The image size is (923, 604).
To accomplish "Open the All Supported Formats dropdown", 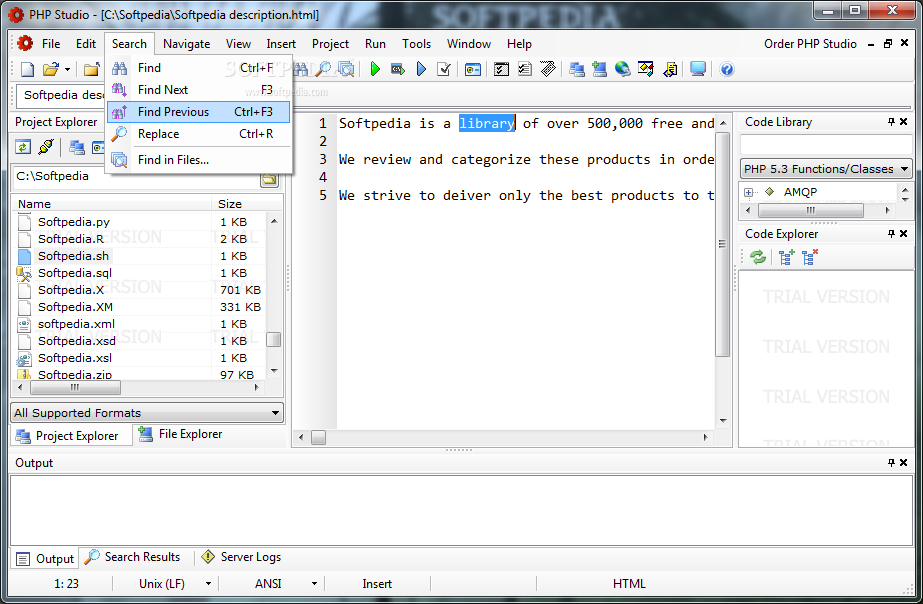I will [x=147, y=413].
